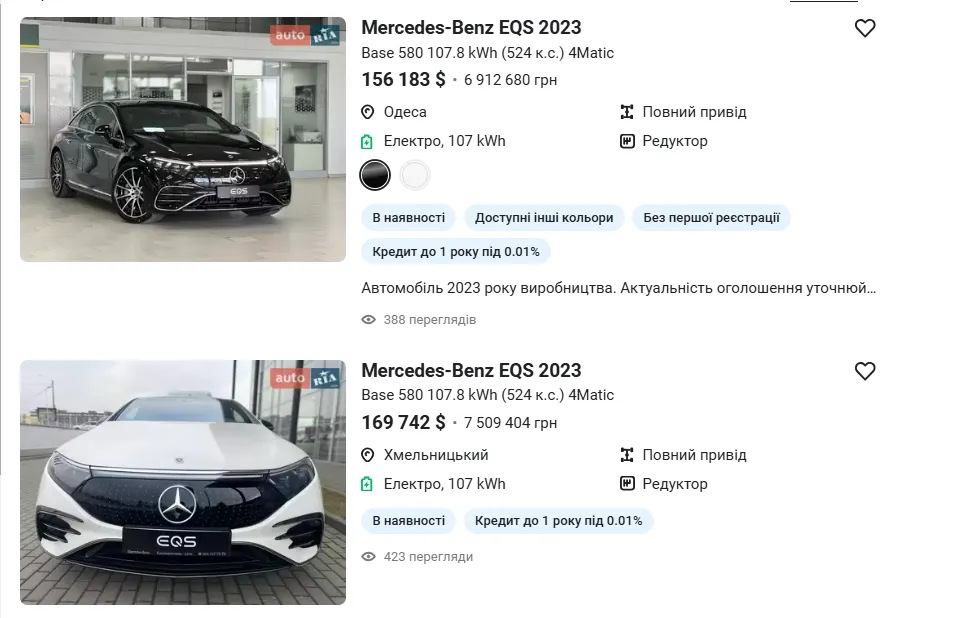The height and width of the screenshot is (618, 963).
Task: Select the В наявності tag on the white EQS
Action: pyautogui.click(x=408, y=520)
